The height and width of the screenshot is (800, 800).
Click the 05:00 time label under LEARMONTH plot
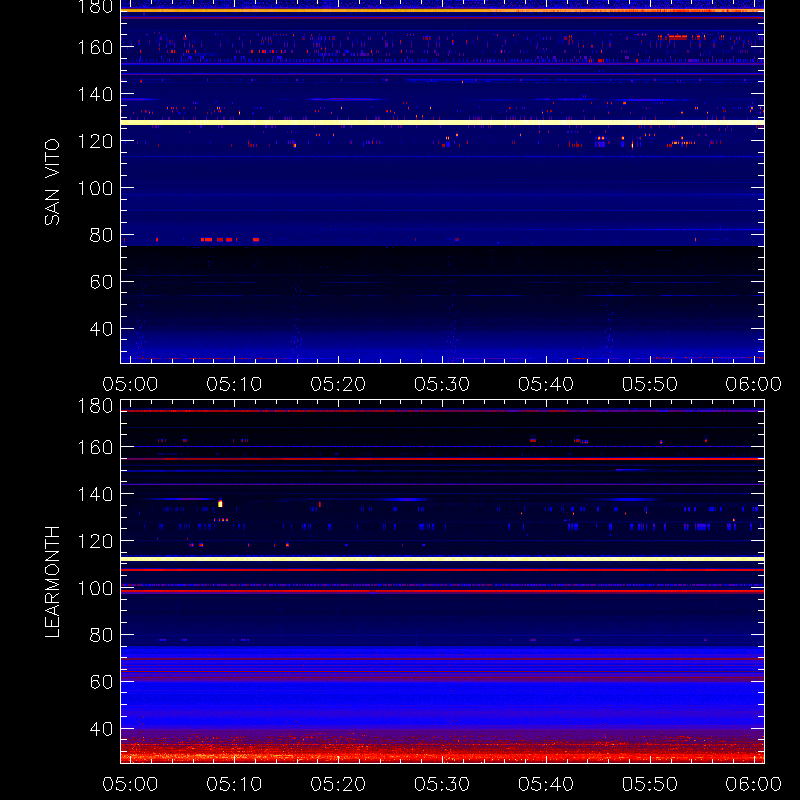coord(130,784)
